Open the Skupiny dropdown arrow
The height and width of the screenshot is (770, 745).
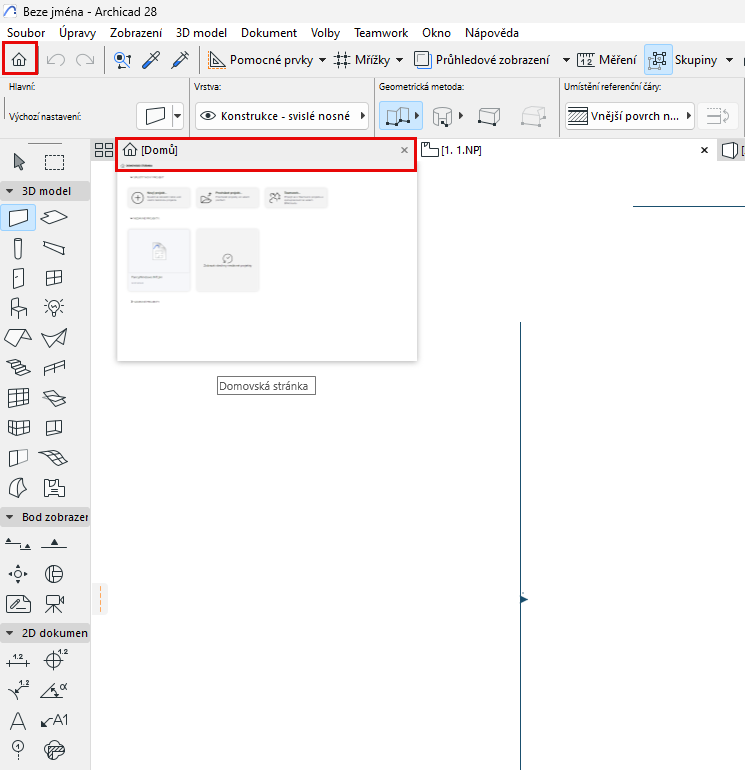click(x=730, y=60)
